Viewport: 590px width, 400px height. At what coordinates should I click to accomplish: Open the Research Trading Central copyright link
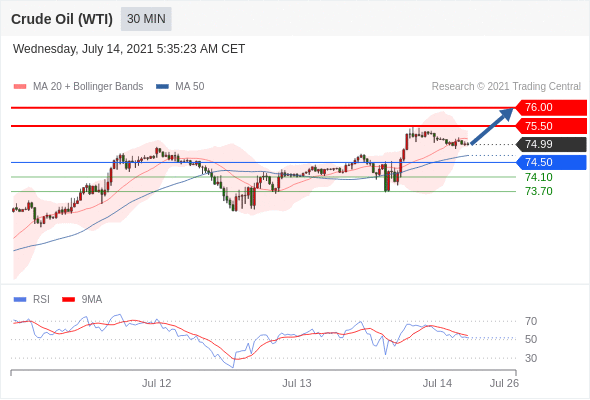click(x=506, y=87)
